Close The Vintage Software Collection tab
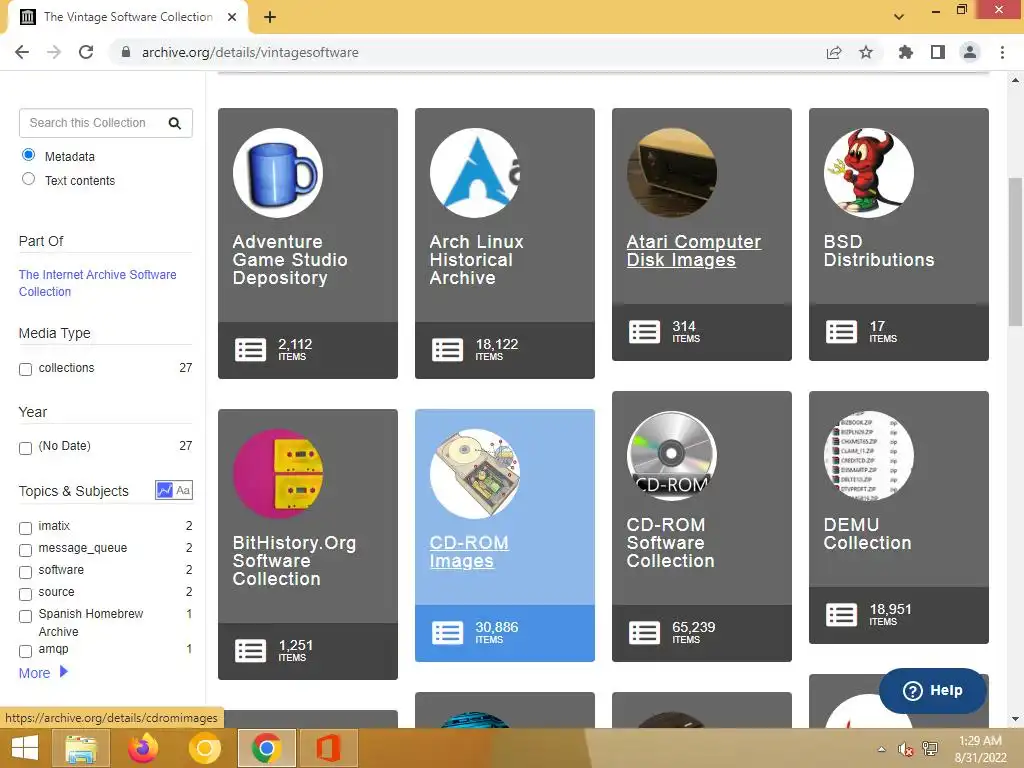This screenshot has width=1024, height=768. (232, 17)
